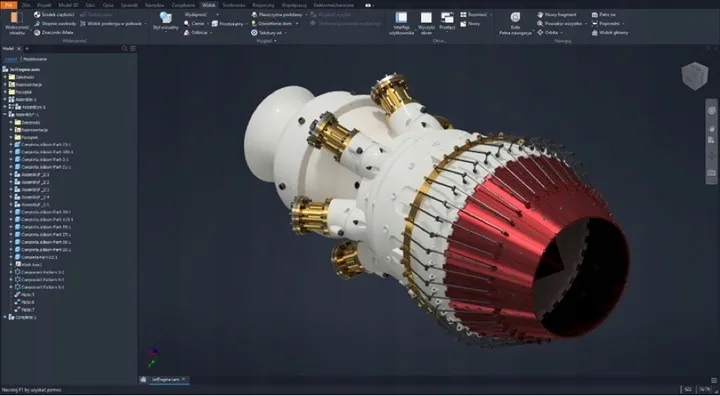Toggle Stopnie swobody display
The image size is (720, 396).
point(55,23)
